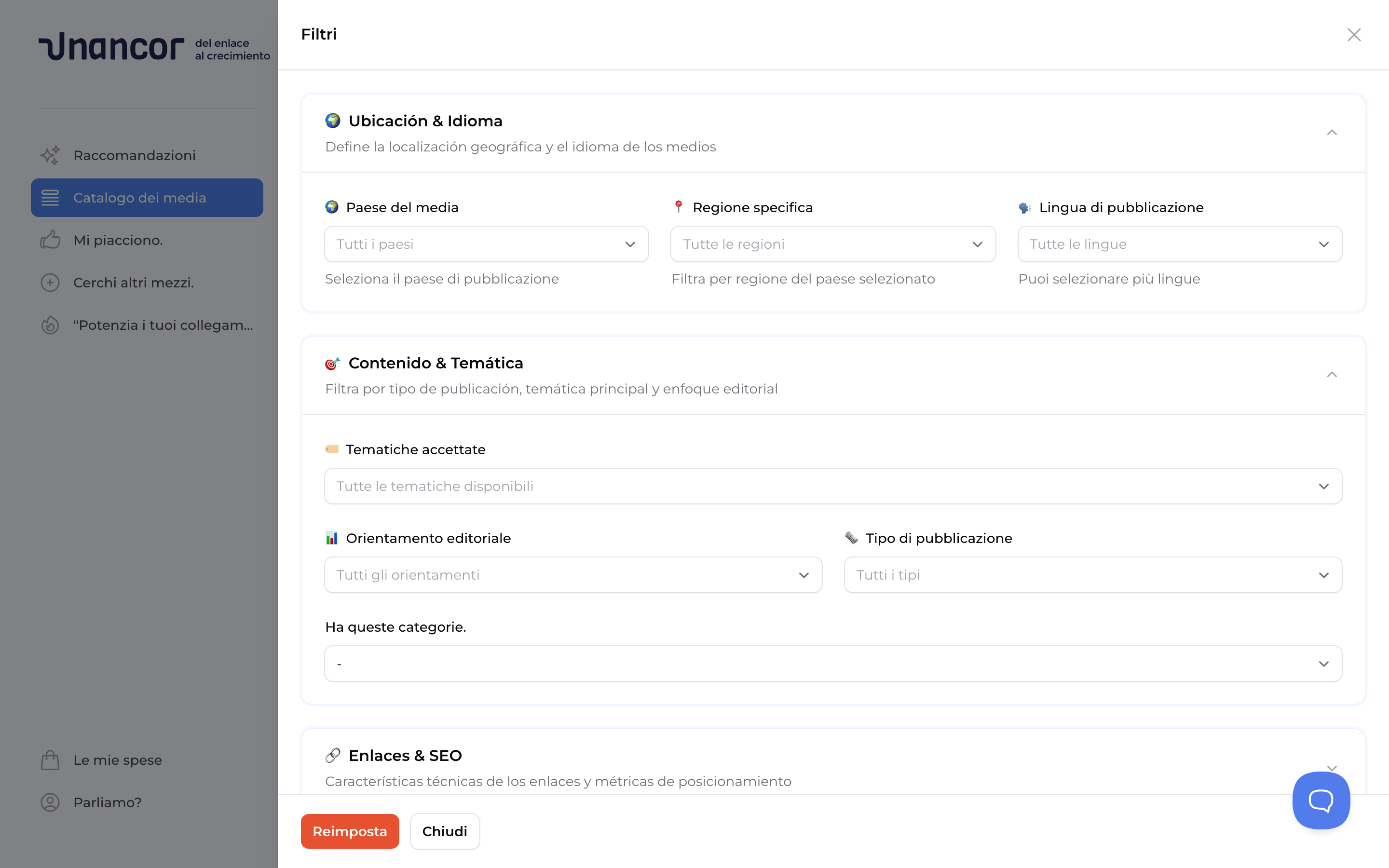The width and height of the screenshot is (1389, 868).
Task: Click the pin icon beside Regione specifica
Action: pos(679,207)
